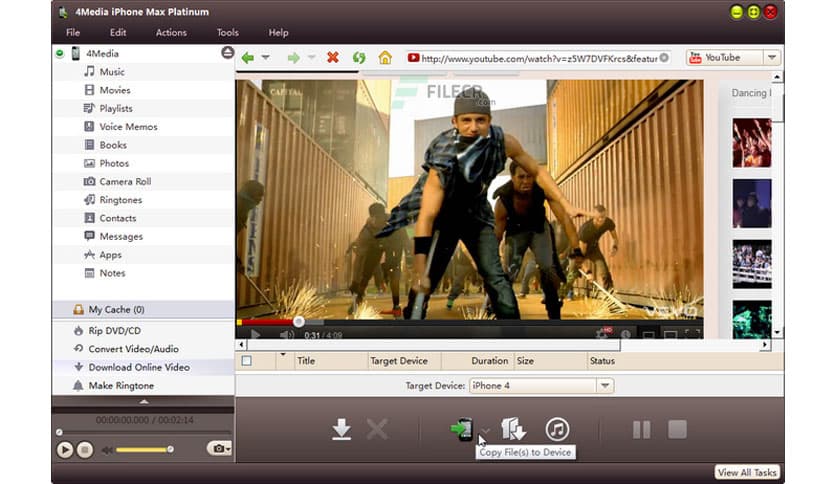Click the URL address field

(538, 58)
